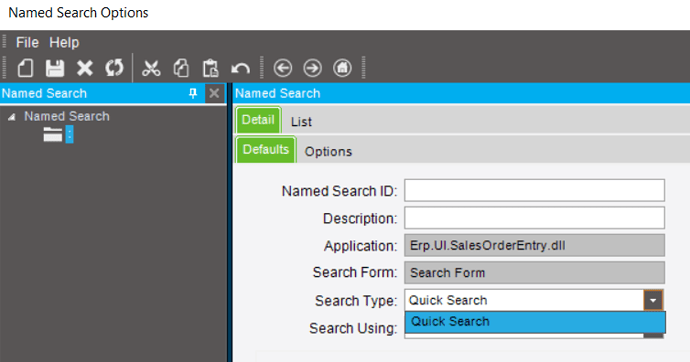Viewport: 690px width, 362px height.
Task: Click the New document toolbar icon
Action: pyautogui.click(x=26, y=68)
